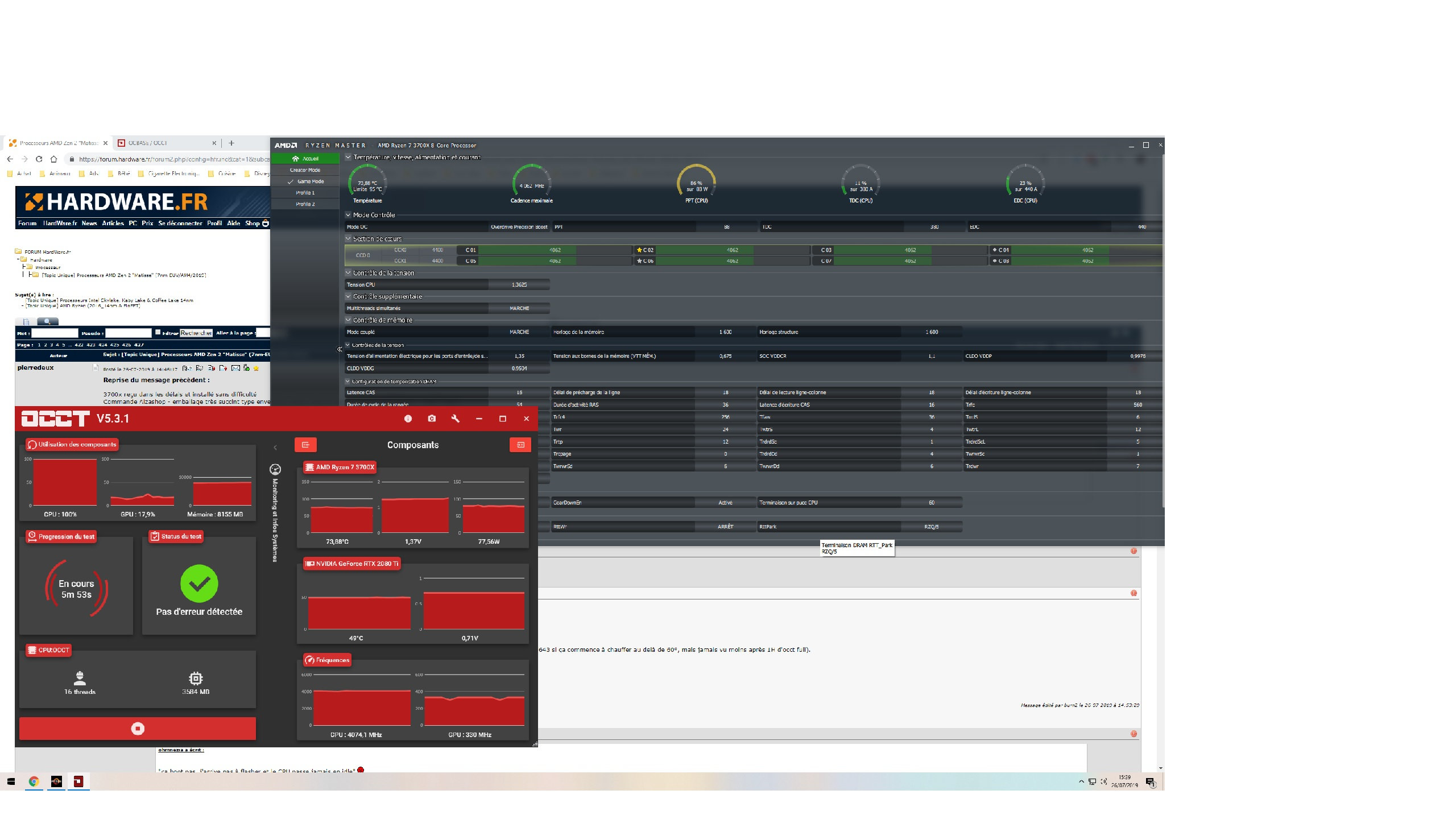Open forum search tab with magnifier icon
Viewport: 1456px width, 819px height.
(48, 321)
